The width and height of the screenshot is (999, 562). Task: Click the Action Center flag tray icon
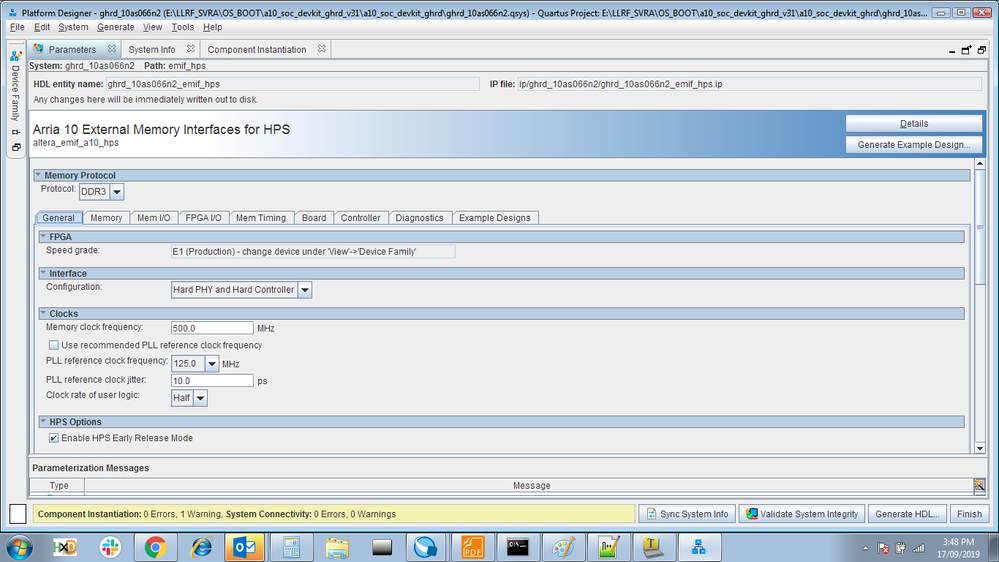[883, 548]
